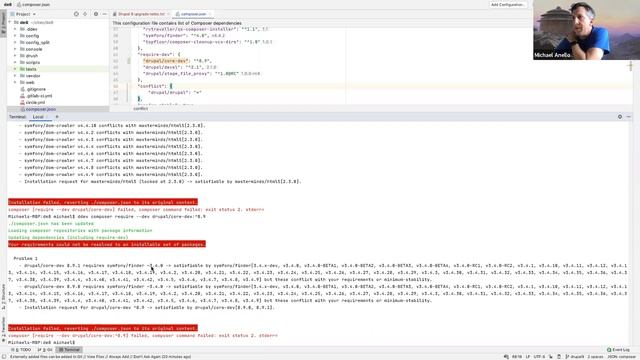
Task: Click the tool windows toggle icon in status bar corner
Action: [x=4, y=357]
